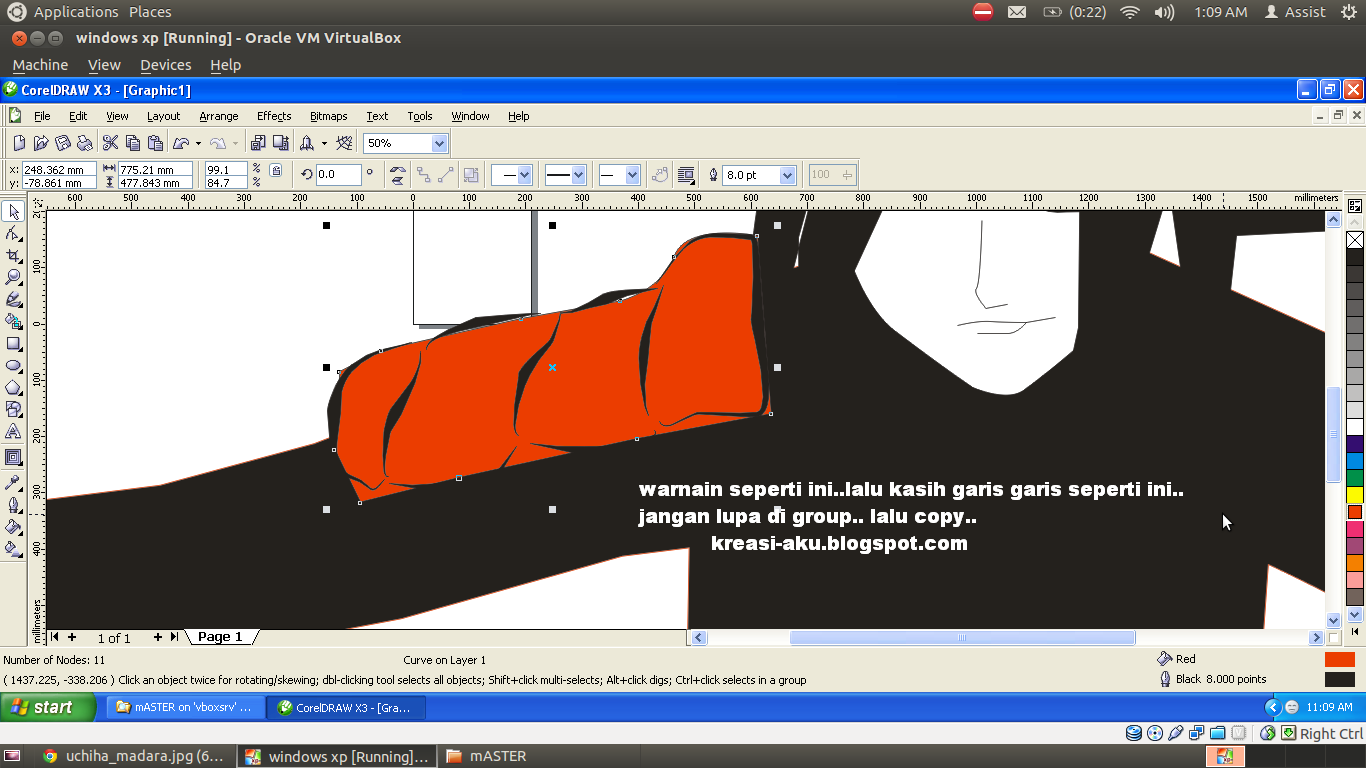Select the Interactive Blend tool

pyautogui.click(x=13, y=457)
